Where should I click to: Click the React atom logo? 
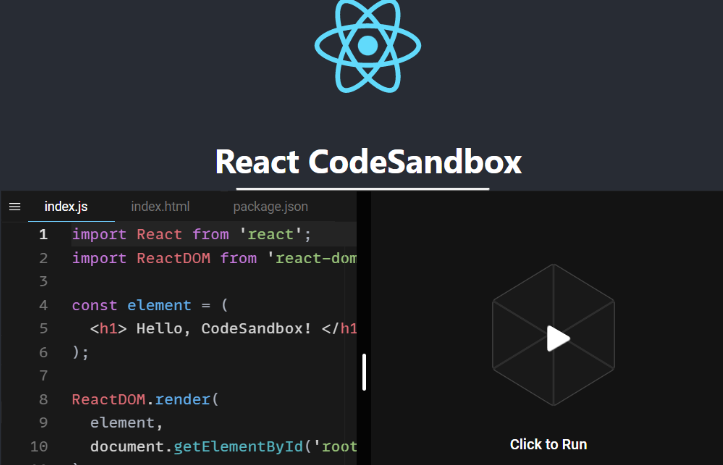point(367,46)
